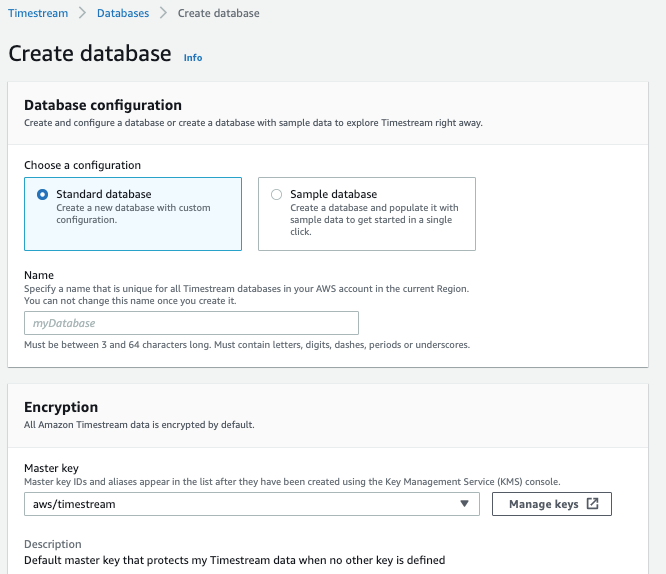This screenshot has width=666, height=574.
Task: Click the chevron after Timestream breadcrumb
Action: (82, 13)
